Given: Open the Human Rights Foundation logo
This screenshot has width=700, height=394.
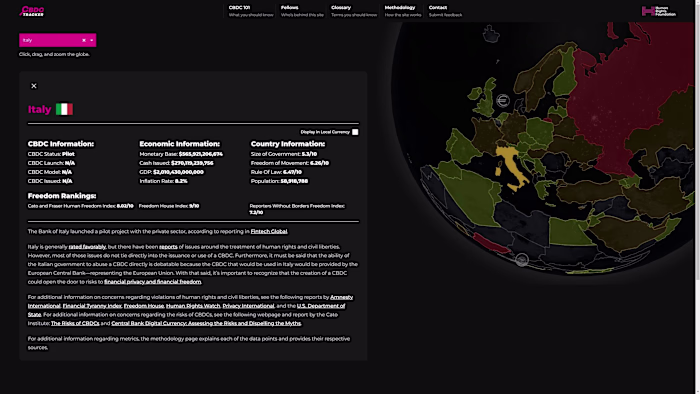Looking at the screenshot, I should (659, 11).
